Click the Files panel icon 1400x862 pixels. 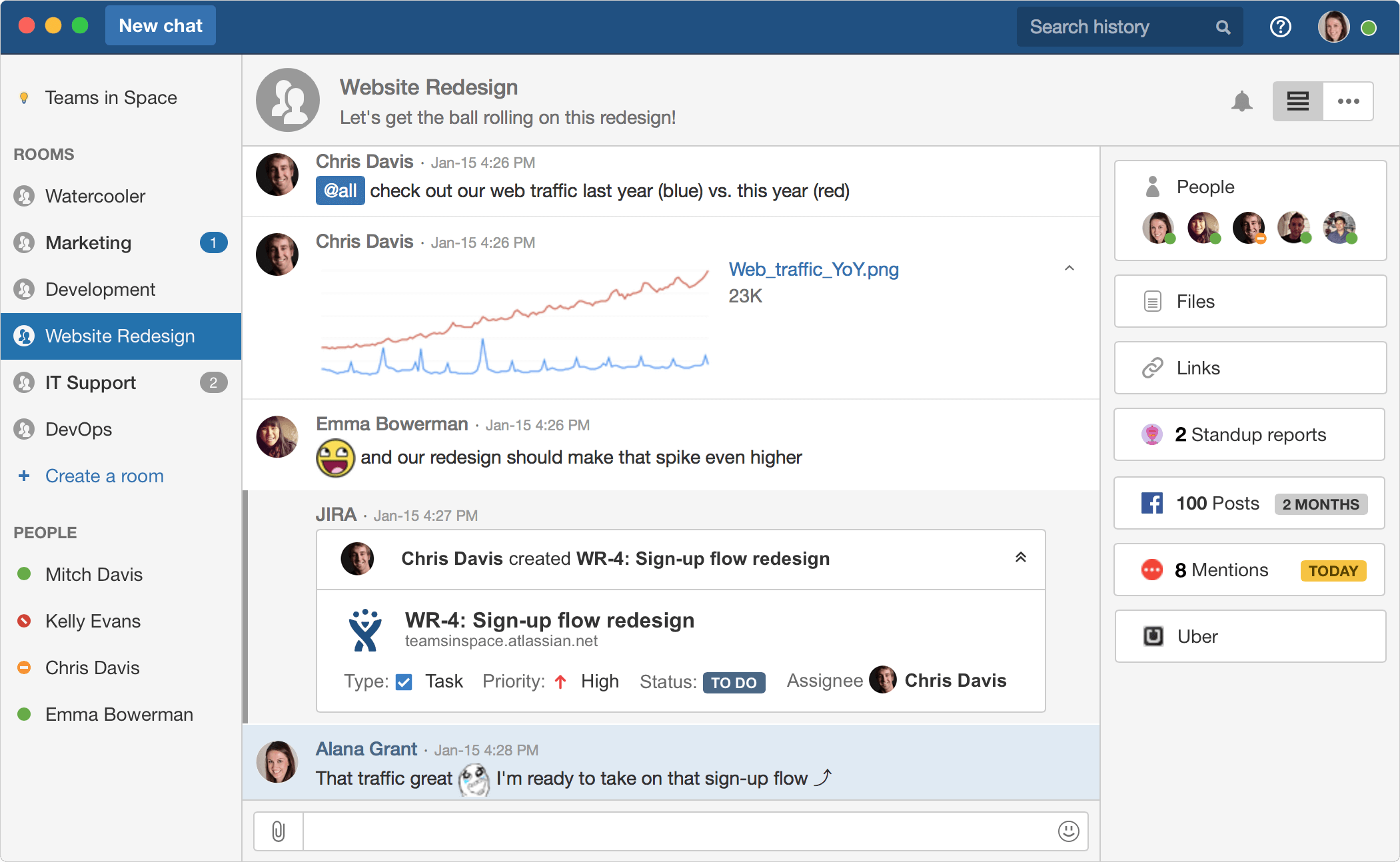1151,302
